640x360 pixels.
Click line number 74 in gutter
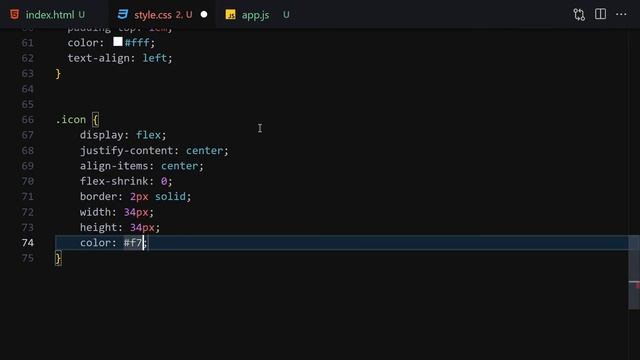[27, 242]
